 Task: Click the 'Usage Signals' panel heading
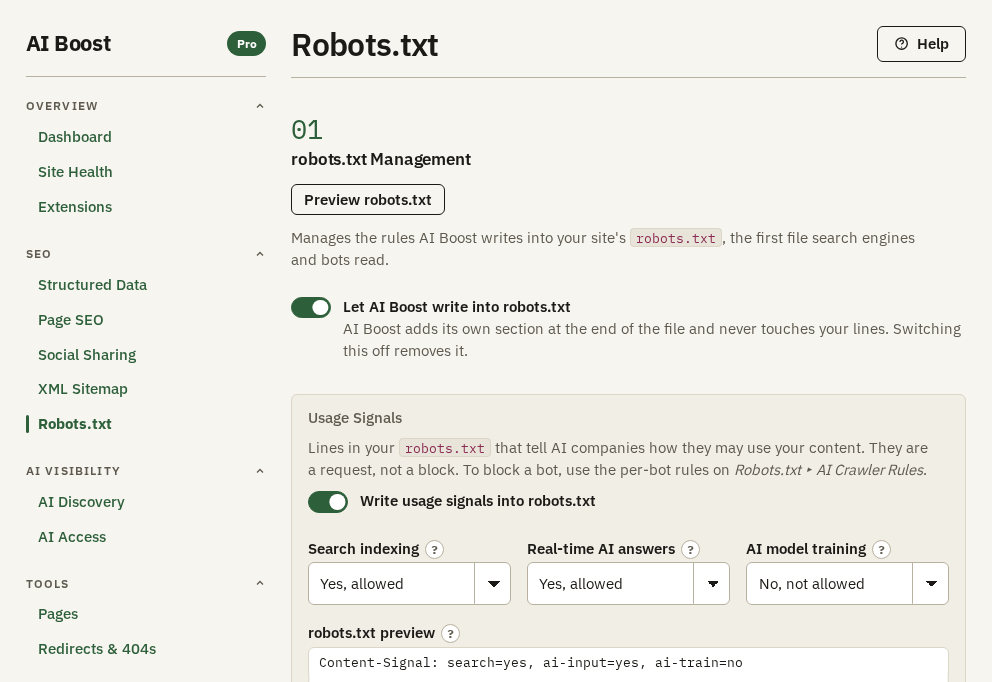tap(355, 418)
